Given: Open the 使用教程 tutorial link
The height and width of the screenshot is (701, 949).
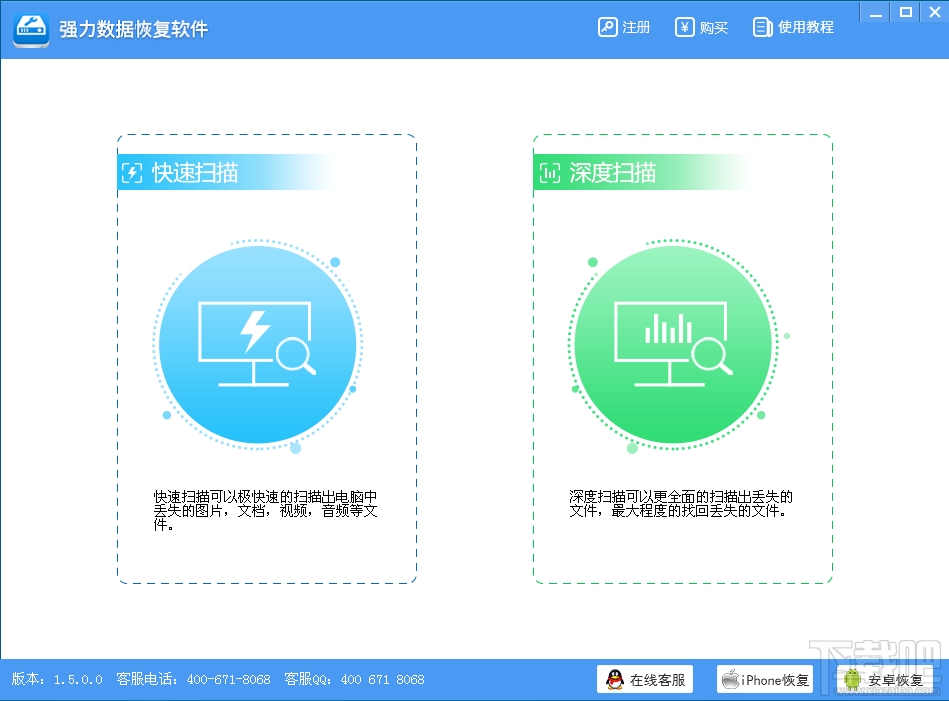Looking at the screenshot, I should coord(793,27).
